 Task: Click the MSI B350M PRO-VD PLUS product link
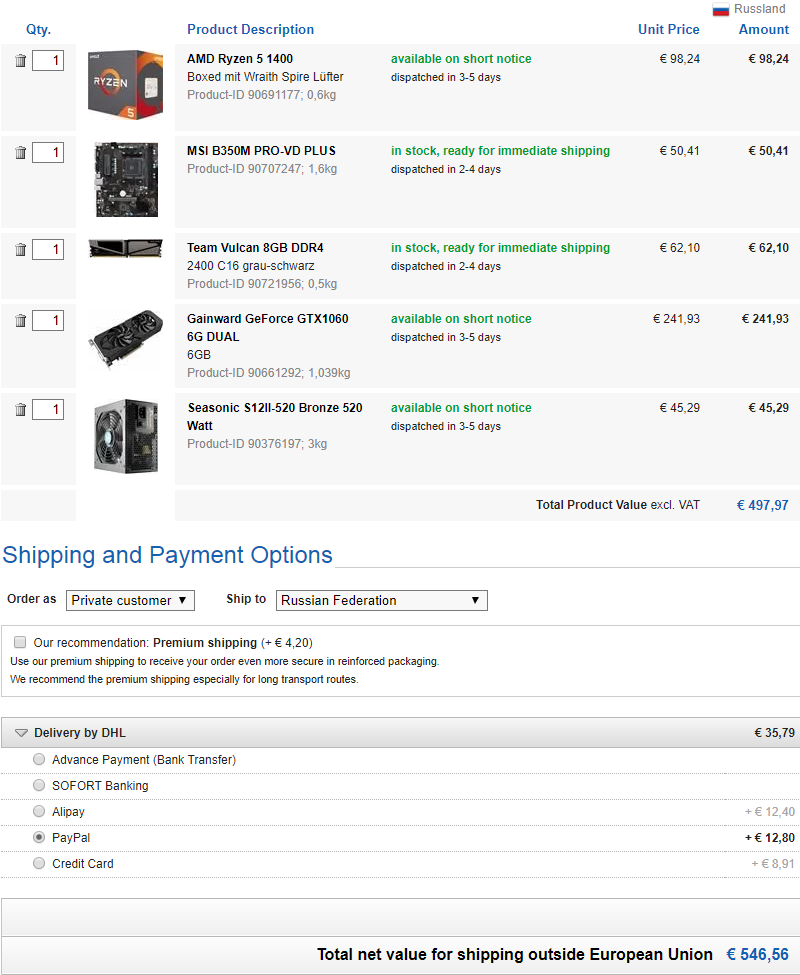261,151
